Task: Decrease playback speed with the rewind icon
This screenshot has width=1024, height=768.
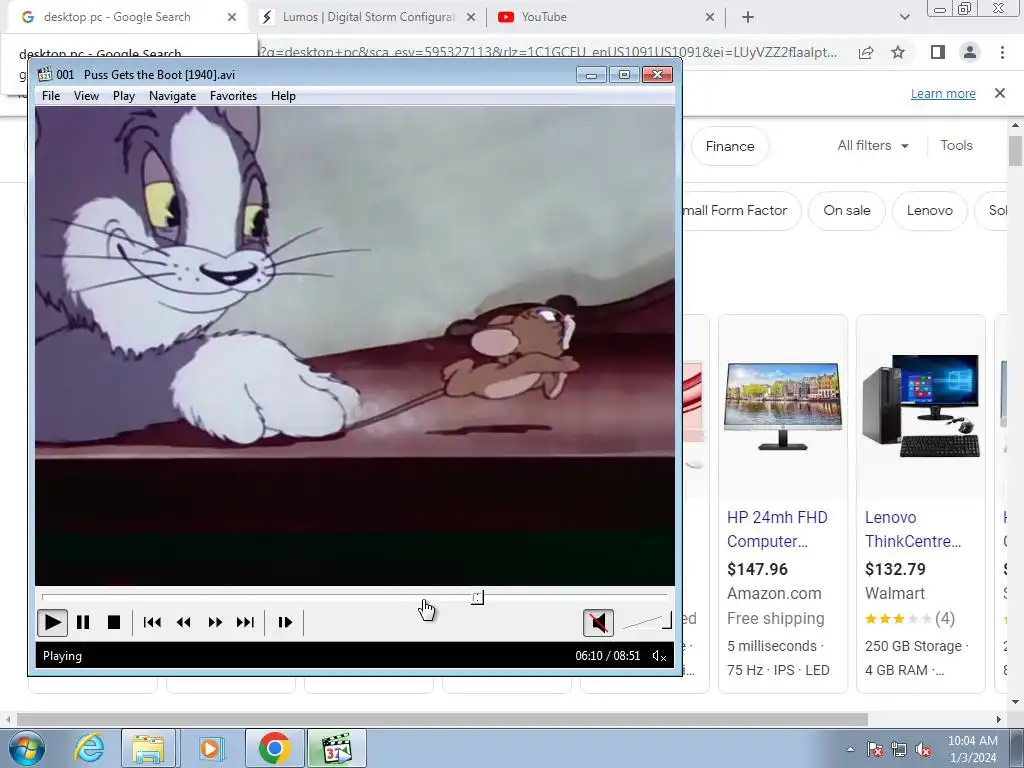Action: click(184, 622)
